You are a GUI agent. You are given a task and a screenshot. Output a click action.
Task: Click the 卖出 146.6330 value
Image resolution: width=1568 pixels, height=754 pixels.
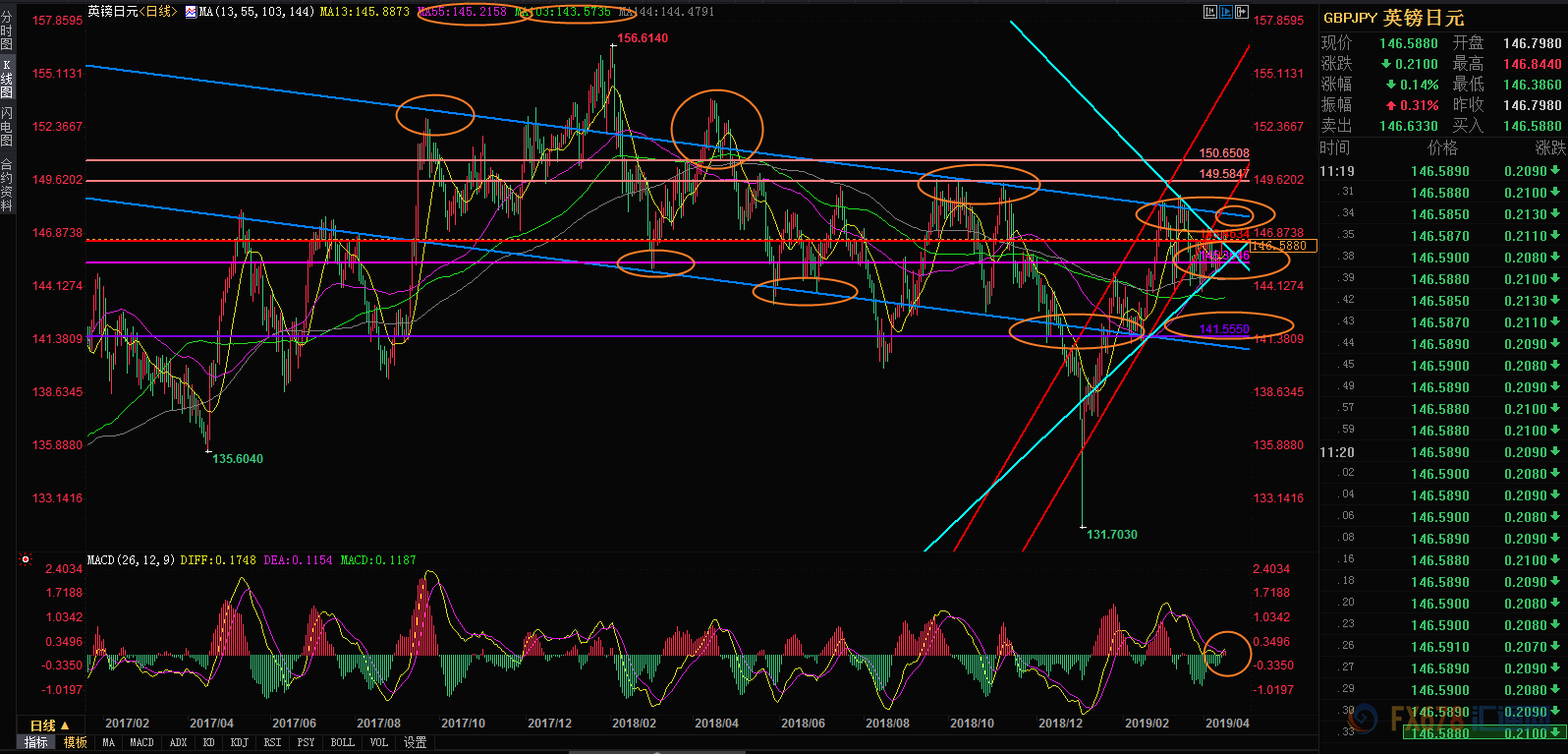point(1409,126)
